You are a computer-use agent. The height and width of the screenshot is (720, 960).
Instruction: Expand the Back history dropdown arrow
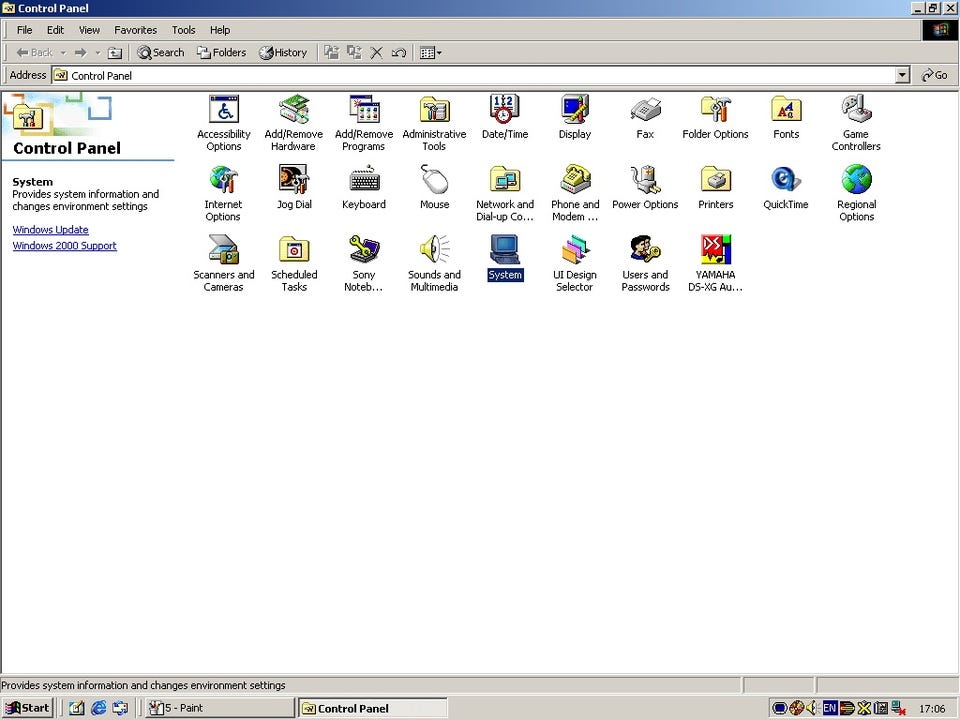(63, 53)
